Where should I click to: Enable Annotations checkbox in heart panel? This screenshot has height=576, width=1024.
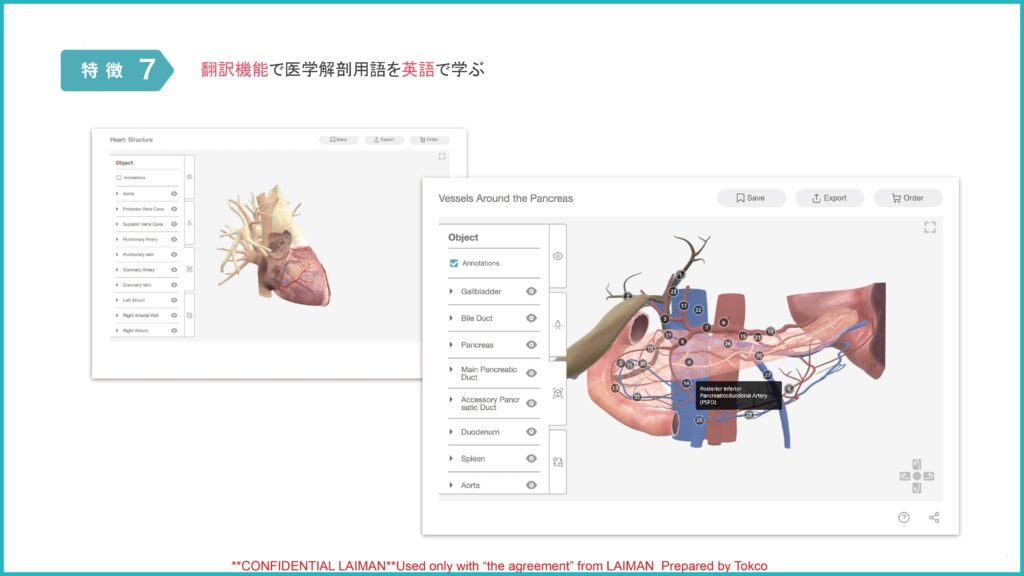tap(118, 178)
